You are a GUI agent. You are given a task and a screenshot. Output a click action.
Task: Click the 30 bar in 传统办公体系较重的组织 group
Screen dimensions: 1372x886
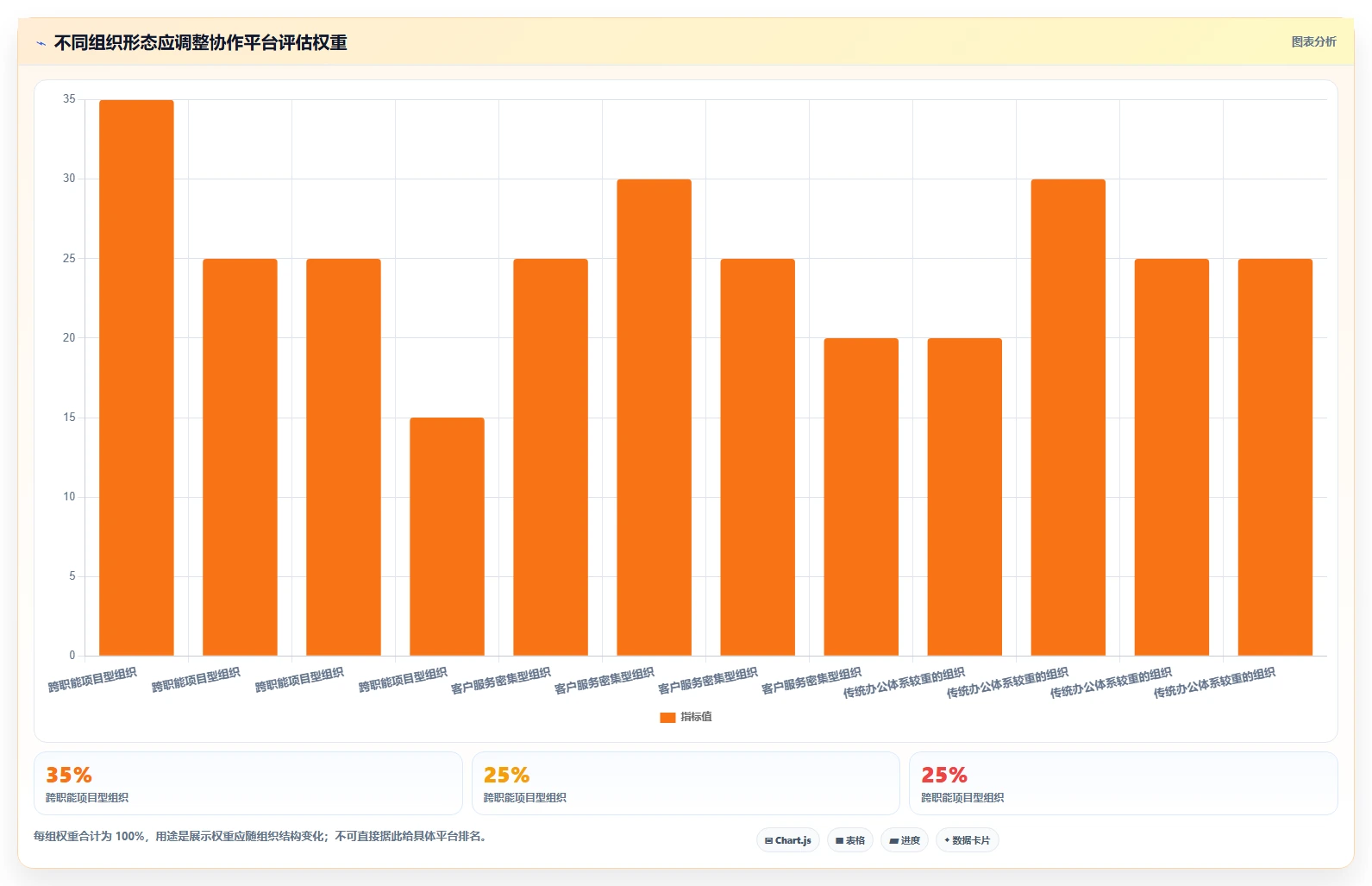(1068, 418)
